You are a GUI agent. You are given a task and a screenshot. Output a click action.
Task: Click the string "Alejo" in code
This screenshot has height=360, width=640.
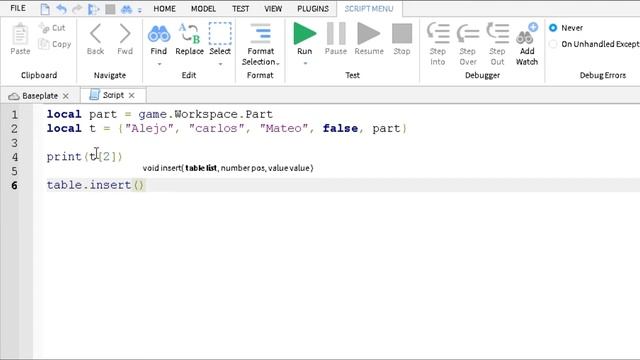coord(149,129)
